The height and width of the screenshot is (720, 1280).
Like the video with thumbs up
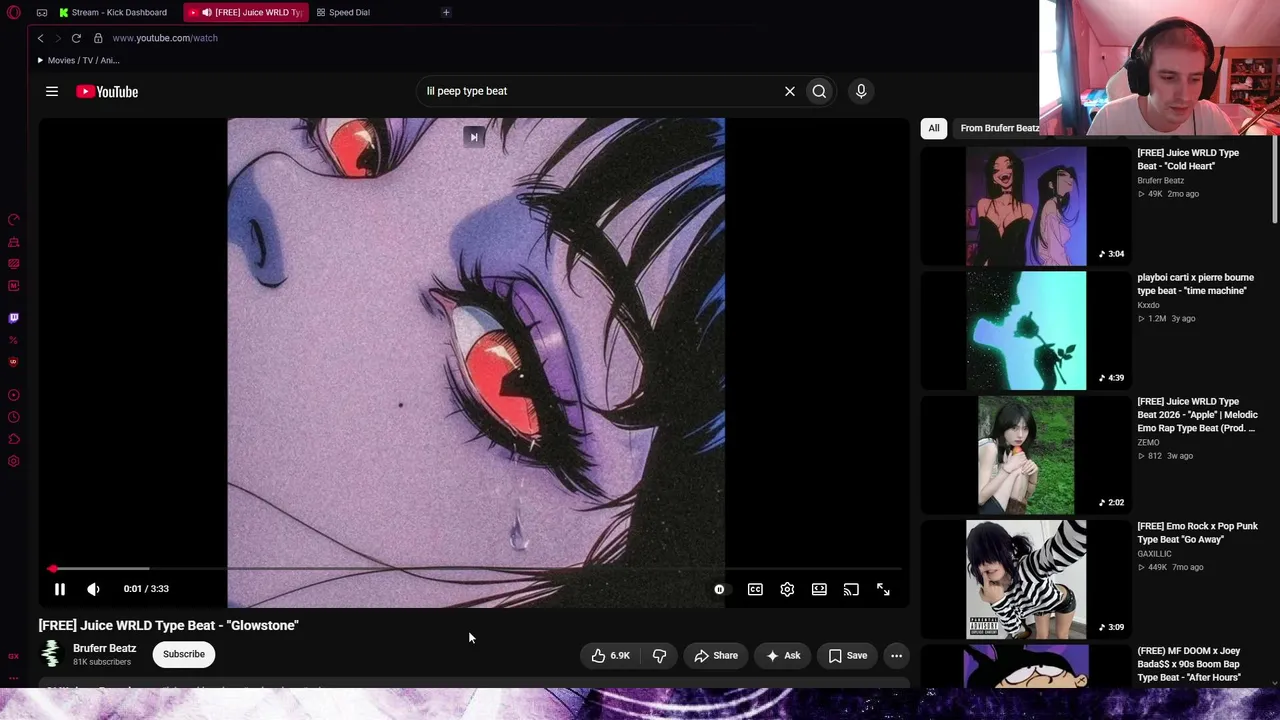(609, 656)
